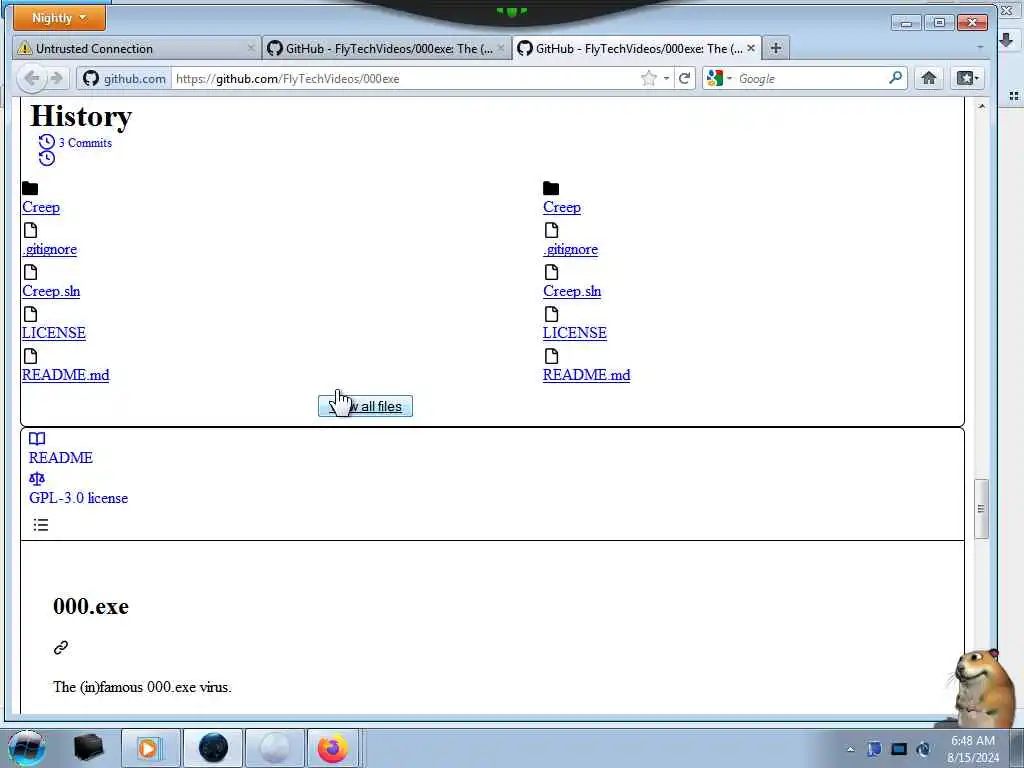Go forward to next page
The height and width of the screenshot is (768, 1024).
pyautogui.click(x=57, y=78)
